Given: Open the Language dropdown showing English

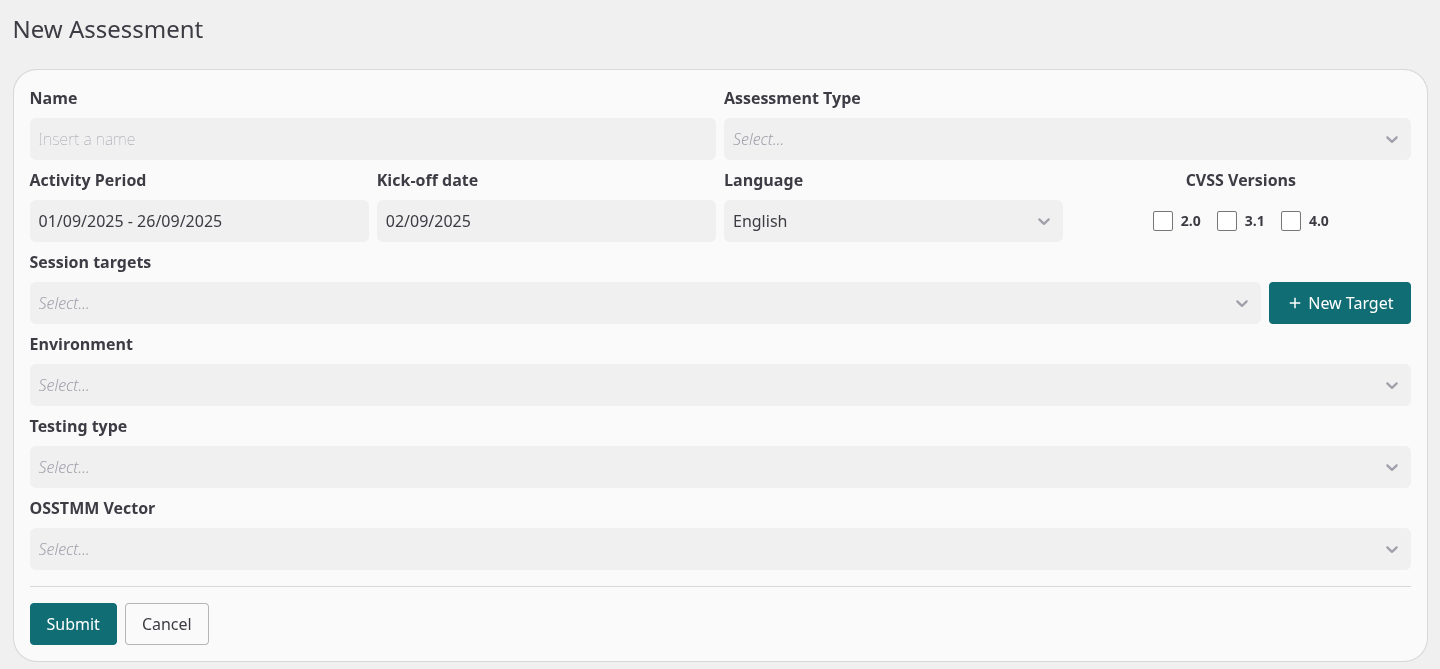Looking at the screenshot, I should pyautogui.click(x=880, y=222).
